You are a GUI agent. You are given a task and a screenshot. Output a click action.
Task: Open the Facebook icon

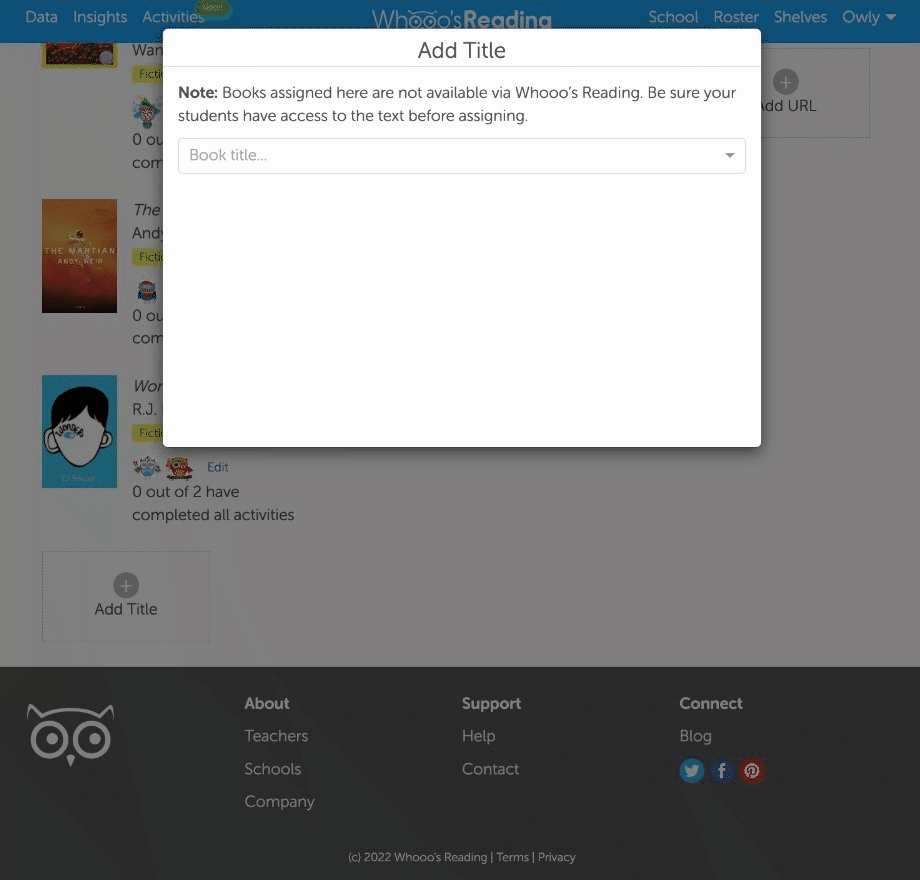722,770
